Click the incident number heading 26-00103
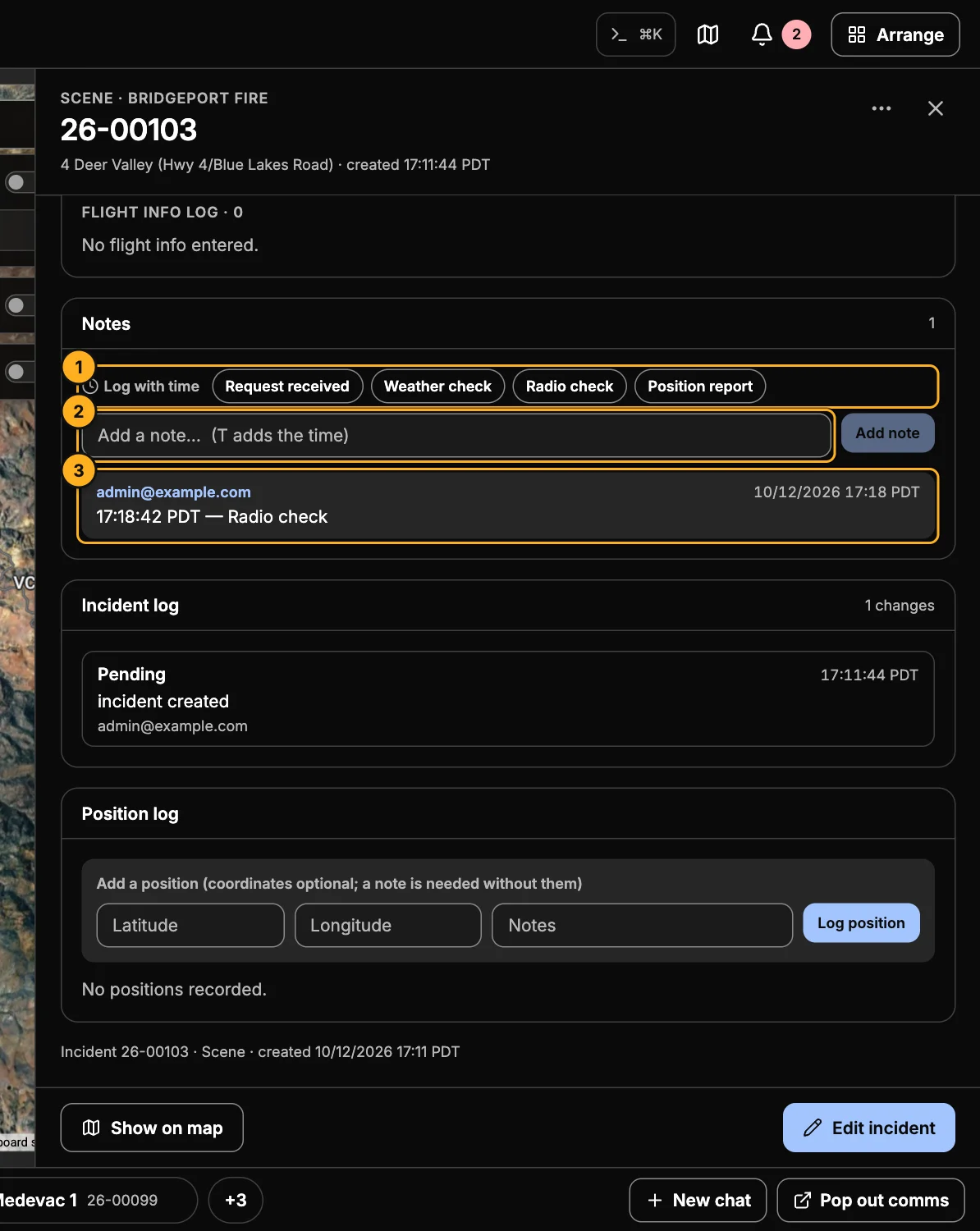Screen dimensions: 980x1231 click(x=129, y=130)
